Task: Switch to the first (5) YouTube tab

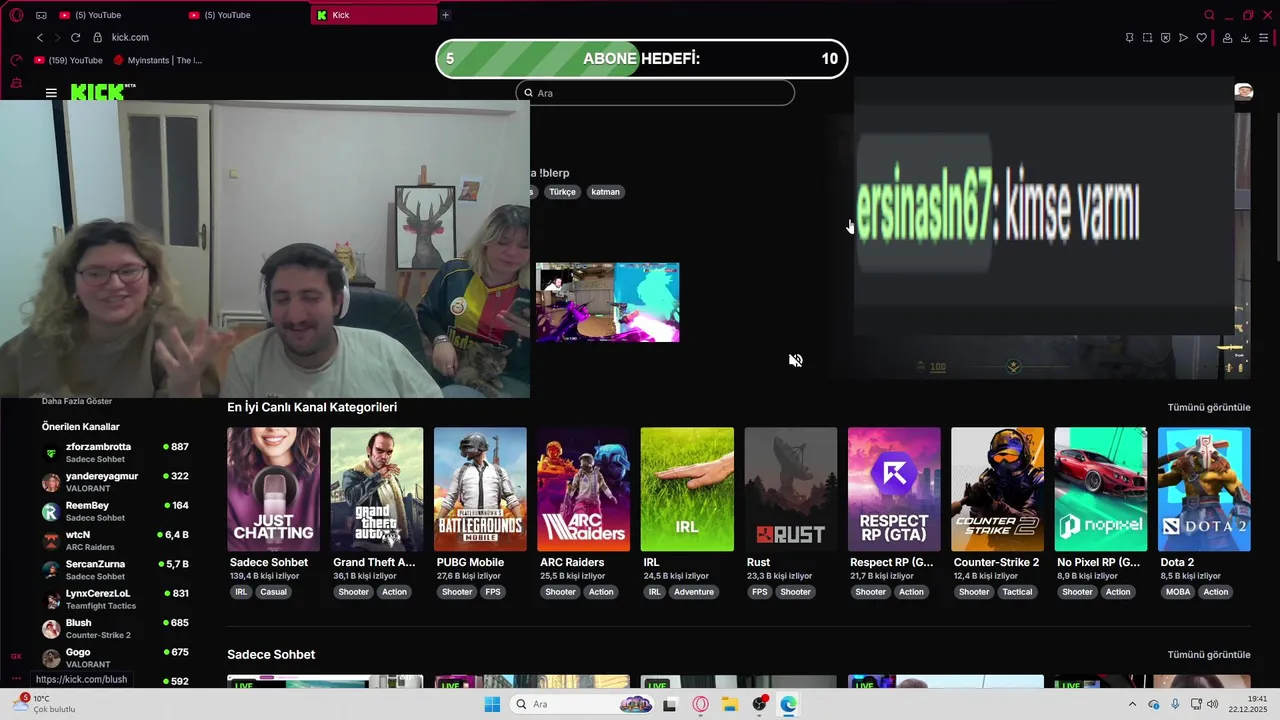Action: (x=119, y=15)
